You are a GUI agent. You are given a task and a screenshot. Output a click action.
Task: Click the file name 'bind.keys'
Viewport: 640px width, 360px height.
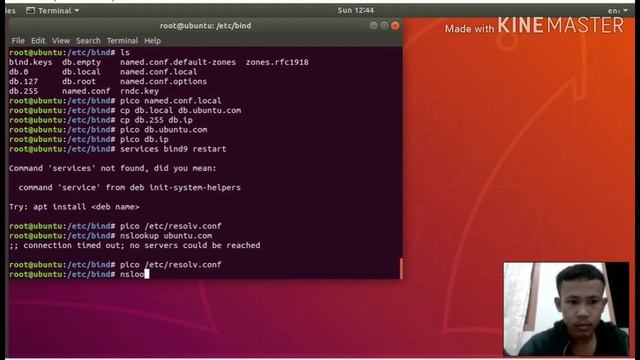point(31,62)
